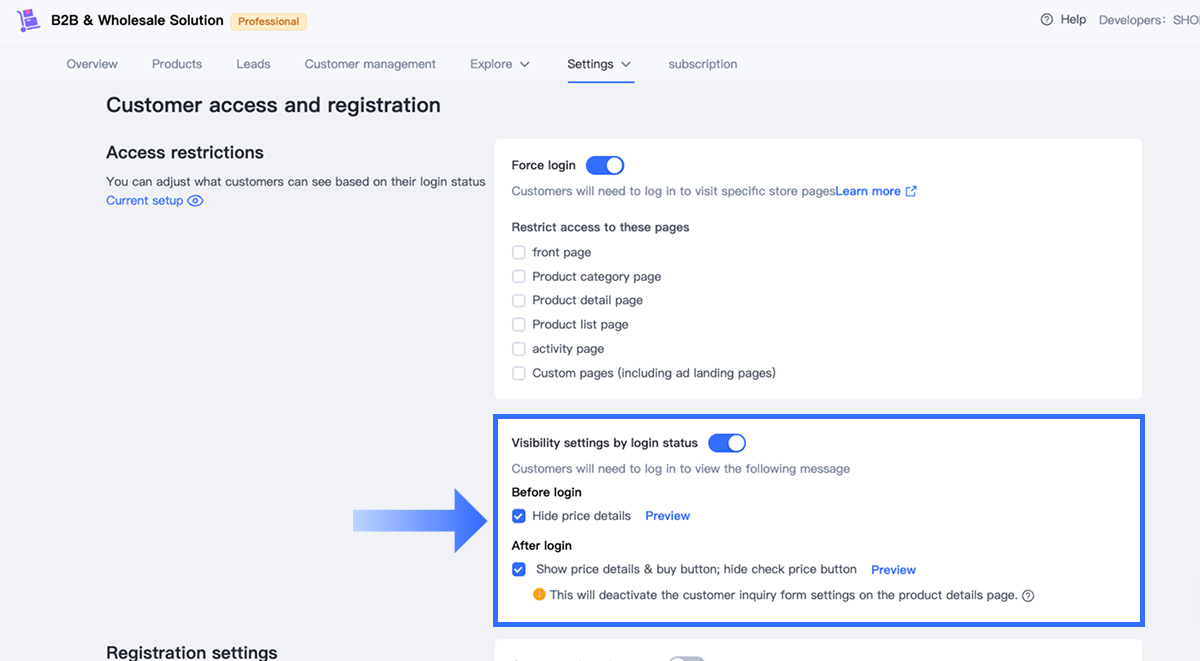Go to the Customer management tab
The height and width of the screenshot is (661, 1200).
(x=370, y=64)
